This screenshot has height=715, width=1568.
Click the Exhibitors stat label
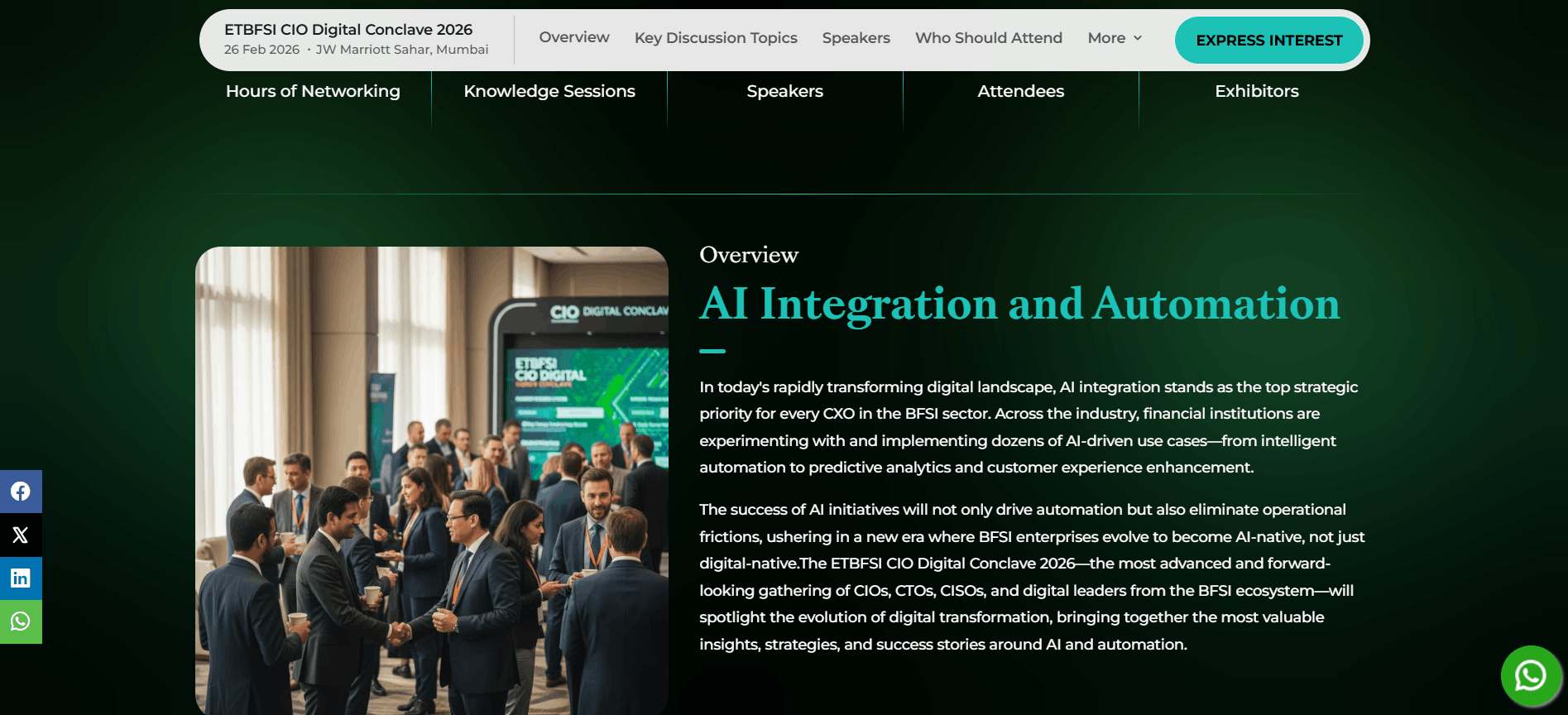[x=1256, y=91]
